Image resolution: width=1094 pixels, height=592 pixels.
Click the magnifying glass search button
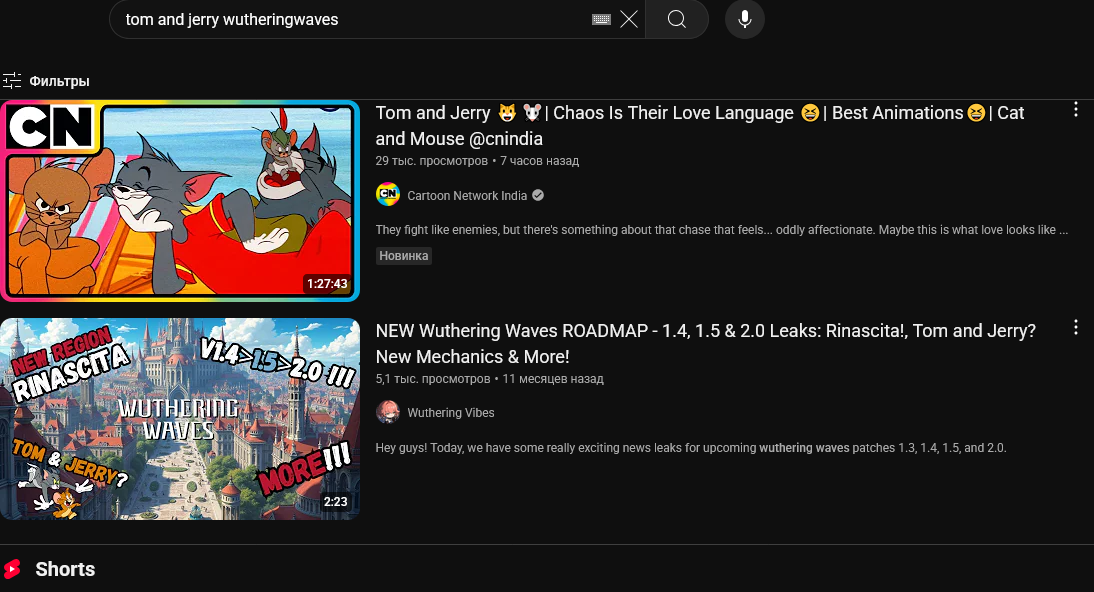tap(677, 20)
